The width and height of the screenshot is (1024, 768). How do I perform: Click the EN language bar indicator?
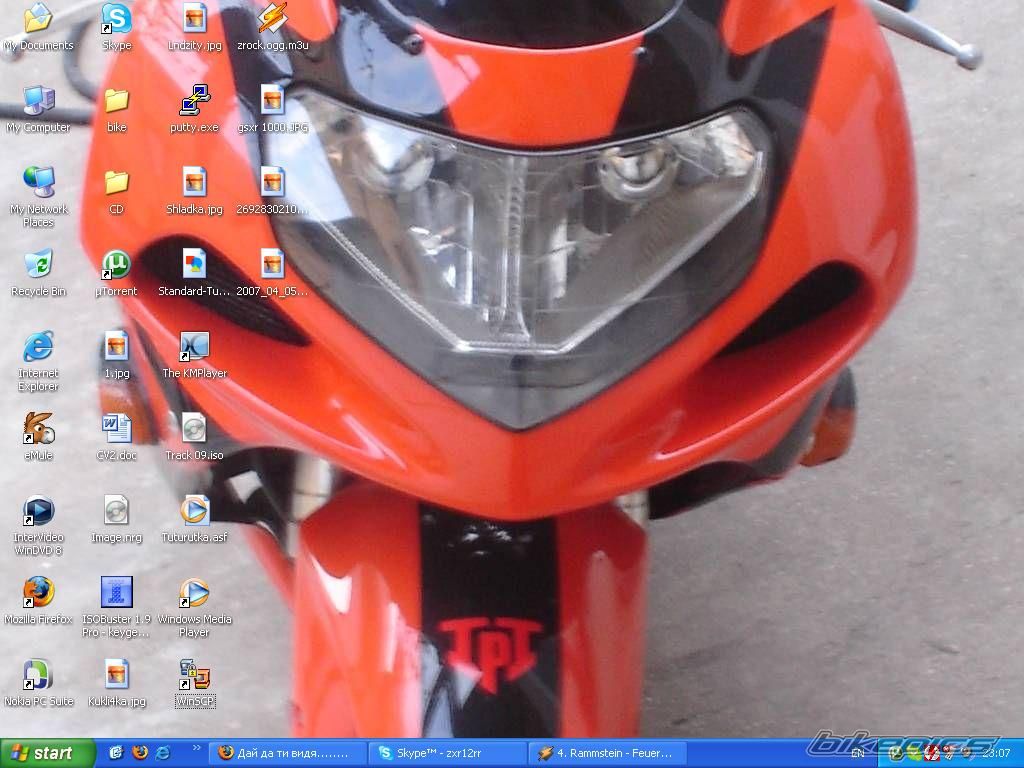pyautogui.click(x=858, y=753)
